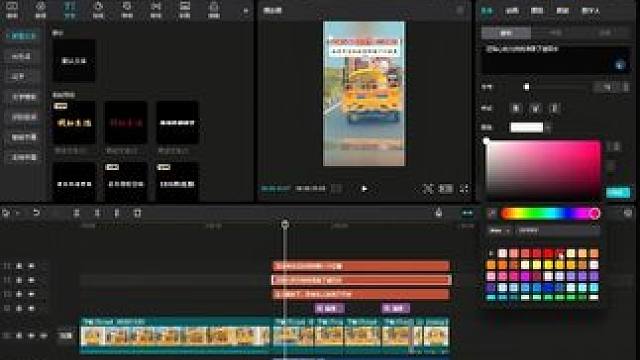640x360 pixels.
Task: Click the Transitions icon in top toolbar
Action: click(x=156, y=9)
